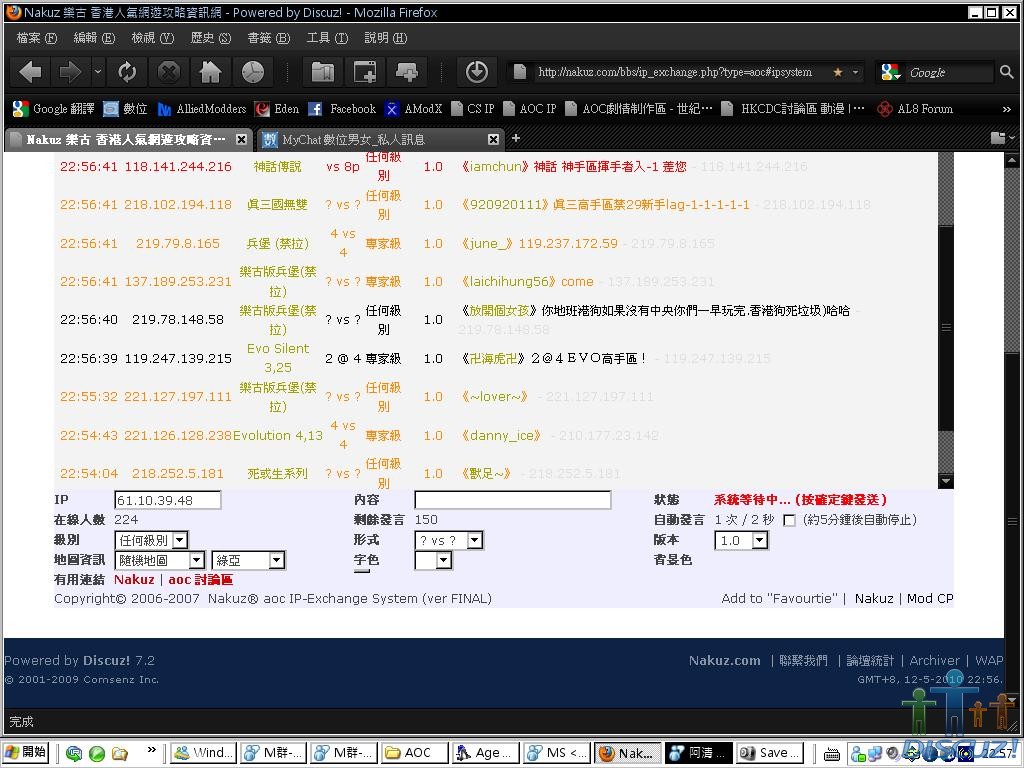
Task: Click the 內容 message input field
Action: click(x=512, y=500)
